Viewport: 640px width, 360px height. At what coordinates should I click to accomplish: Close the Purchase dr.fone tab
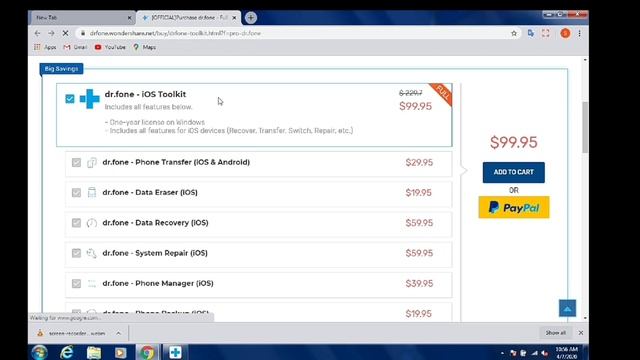[234, 18]
